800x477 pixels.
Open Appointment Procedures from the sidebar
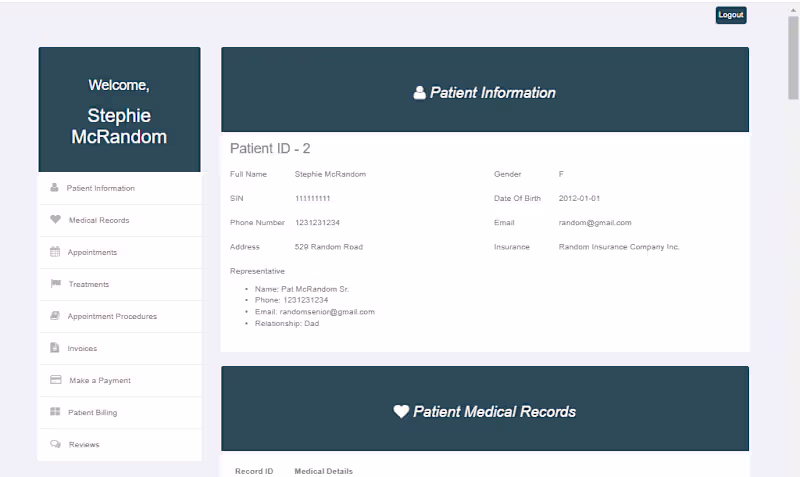[x=112, y=316]
